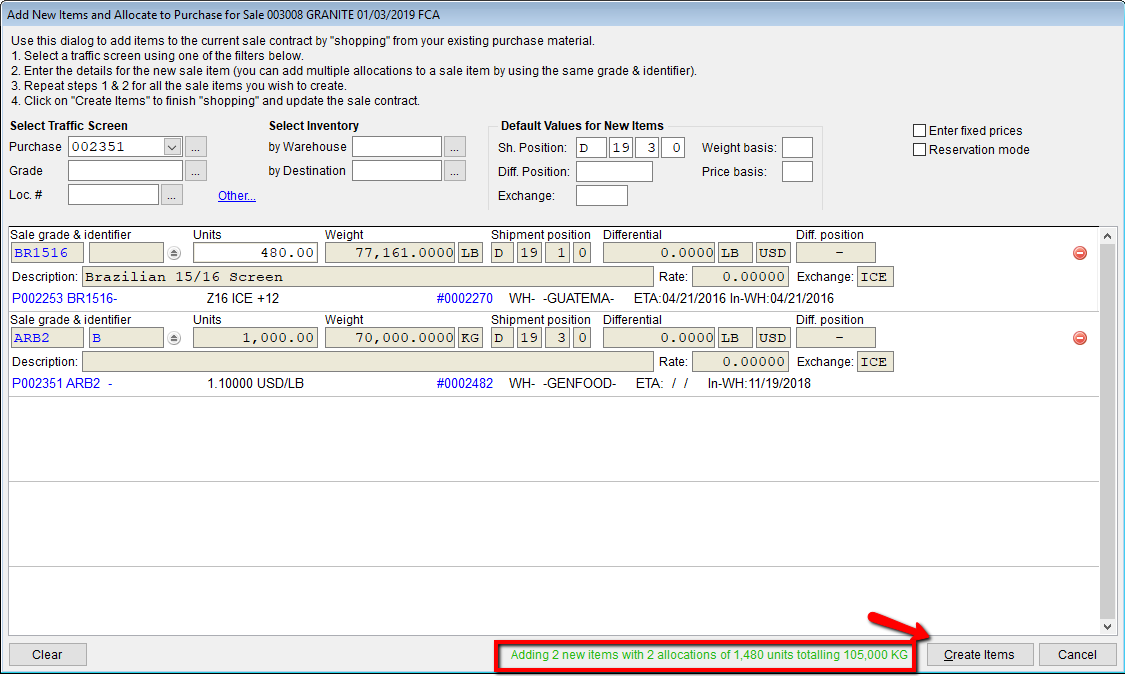Click the eject icon beside ARB2 identifier
1125x676 pixels.
(x=174, y=339)
